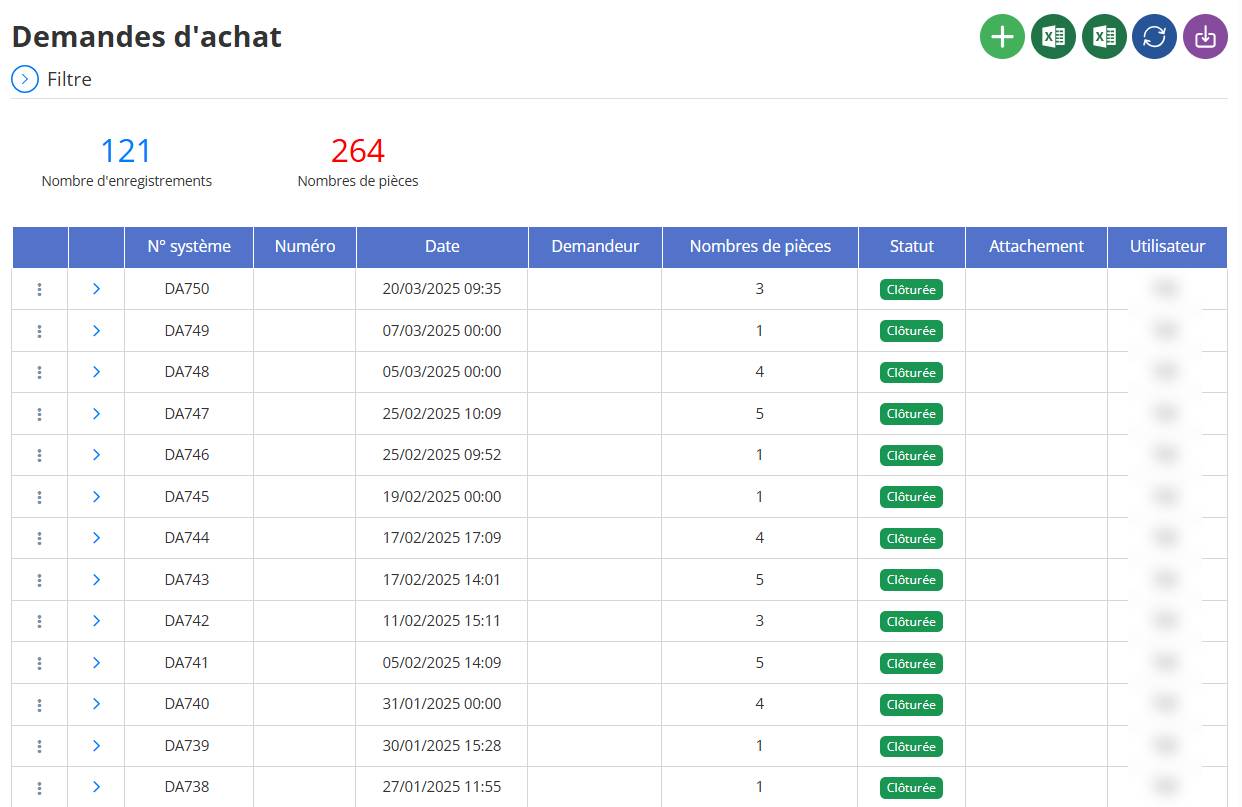Open the three-dot menu for DA741

pos(39,663)
